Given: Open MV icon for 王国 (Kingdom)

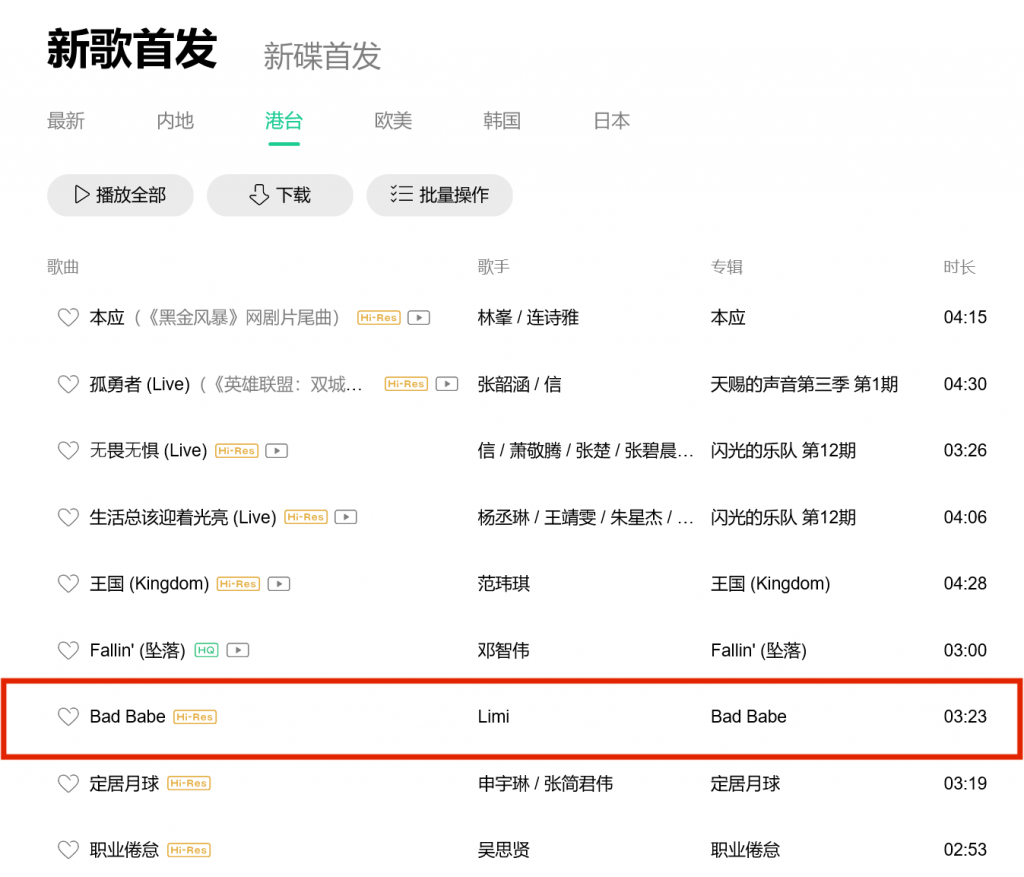Looking at the screenshot, I should click(x=280, y=584).
